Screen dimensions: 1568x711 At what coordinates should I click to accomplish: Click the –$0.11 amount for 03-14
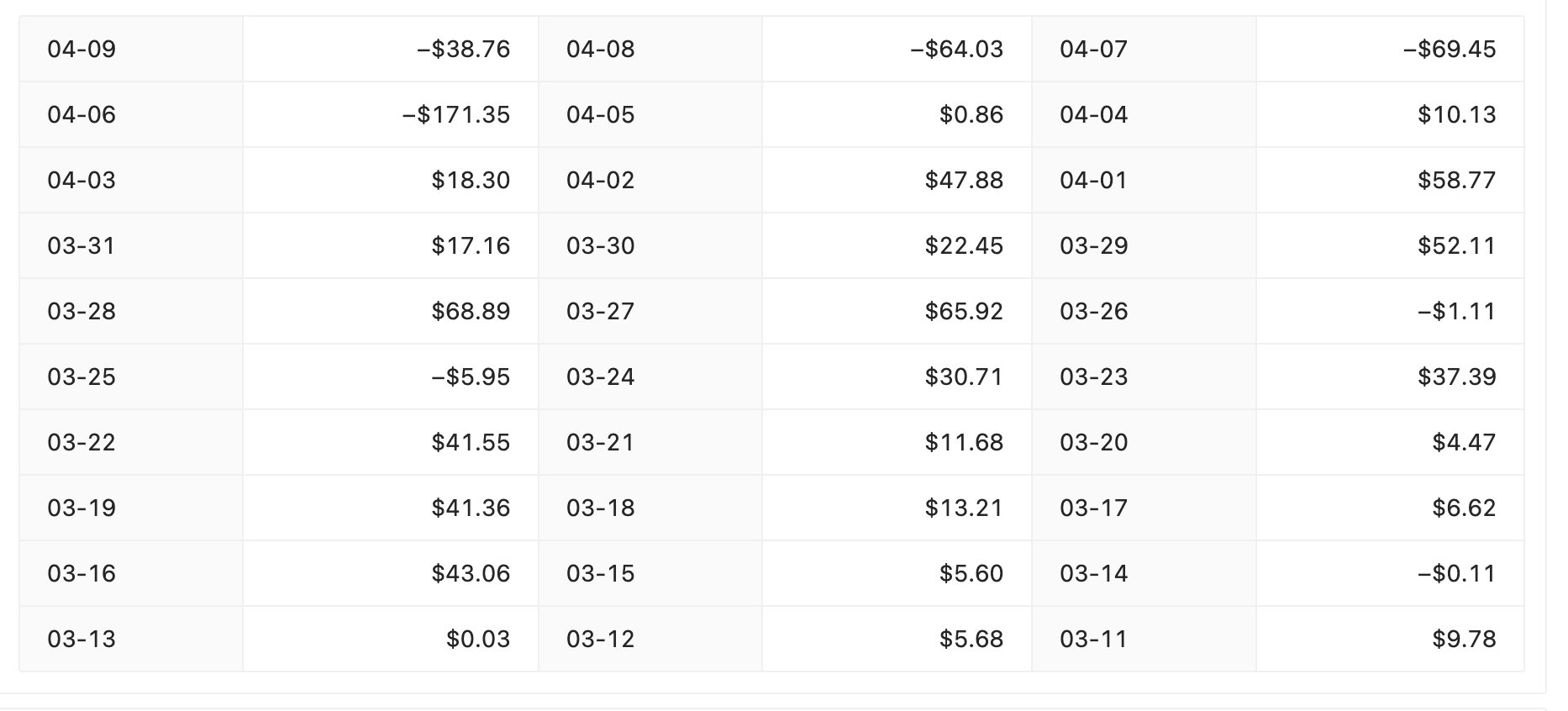[x=1457, y=573]
